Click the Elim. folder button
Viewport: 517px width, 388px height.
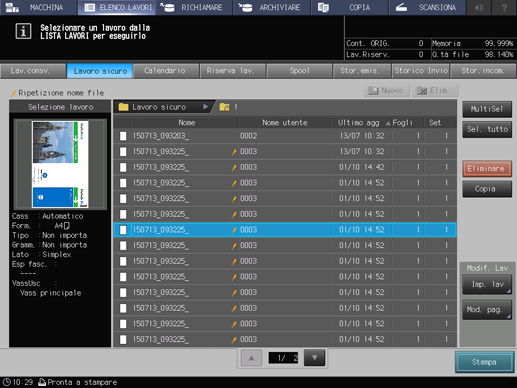(x=435, y=90)
